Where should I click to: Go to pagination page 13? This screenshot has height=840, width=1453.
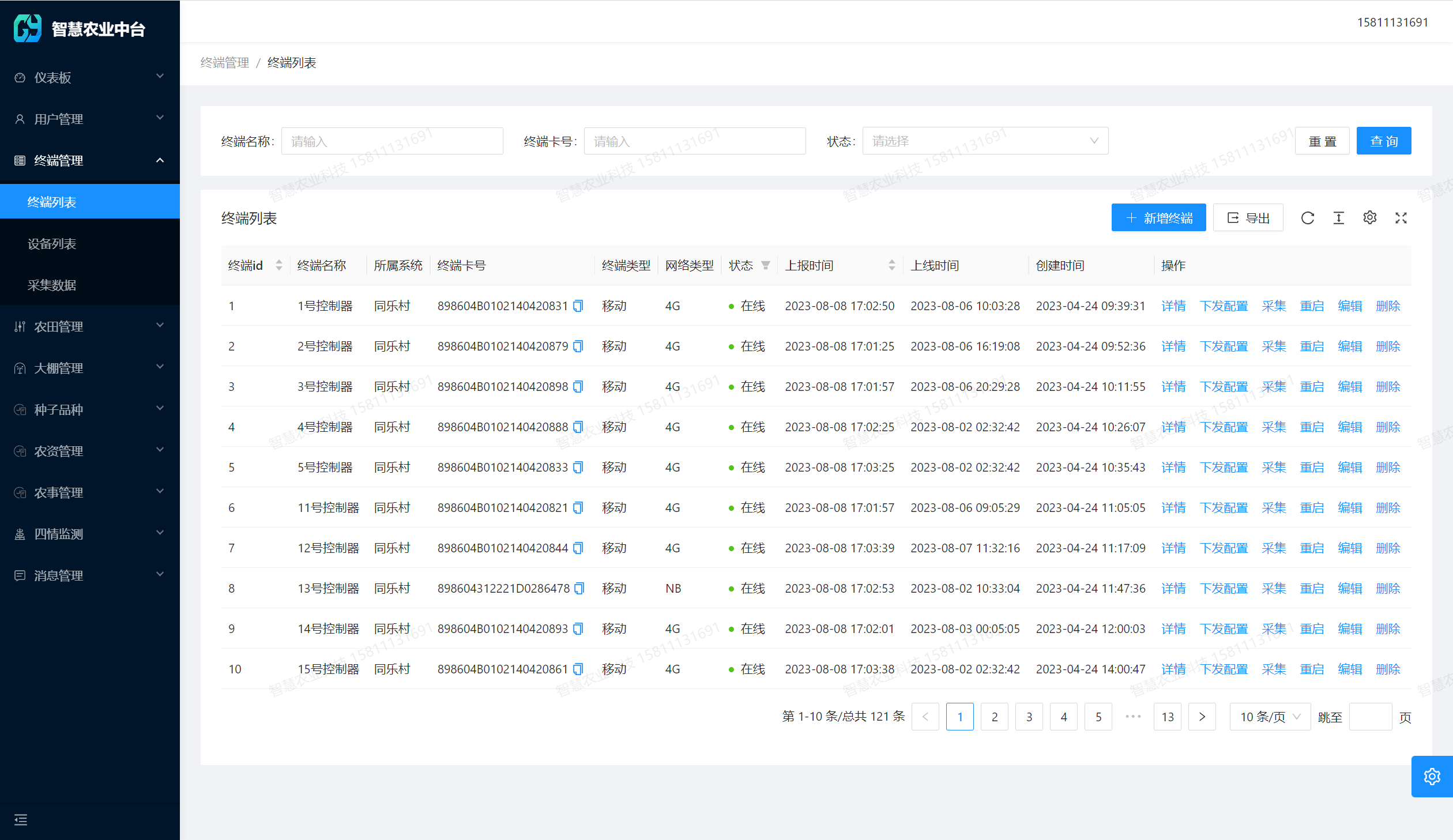click(1167, 717)
